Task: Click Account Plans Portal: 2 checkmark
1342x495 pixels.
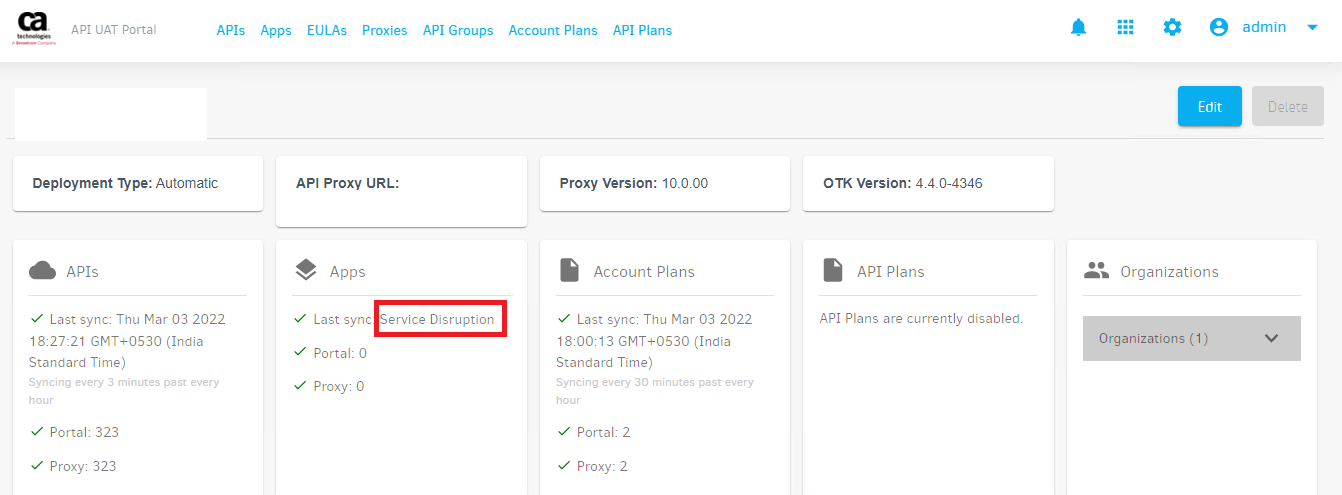Action: click(565, 431)
